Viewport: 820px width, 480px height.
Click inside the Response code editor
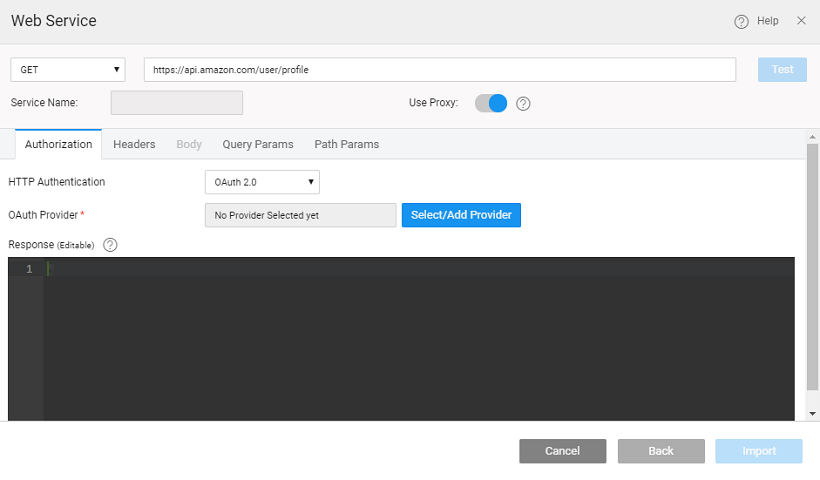coord(420,340)
